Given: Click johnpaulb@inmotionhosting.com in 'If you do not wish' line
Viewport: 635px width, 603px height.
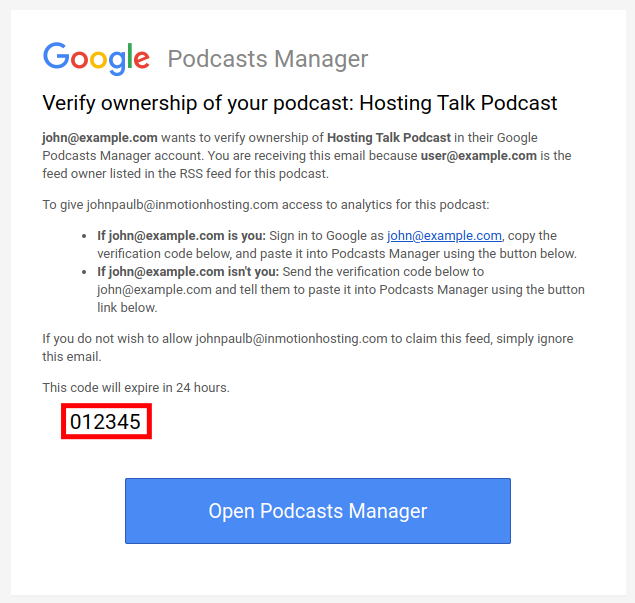Looking at the screenshot, I should pos(292,339).
